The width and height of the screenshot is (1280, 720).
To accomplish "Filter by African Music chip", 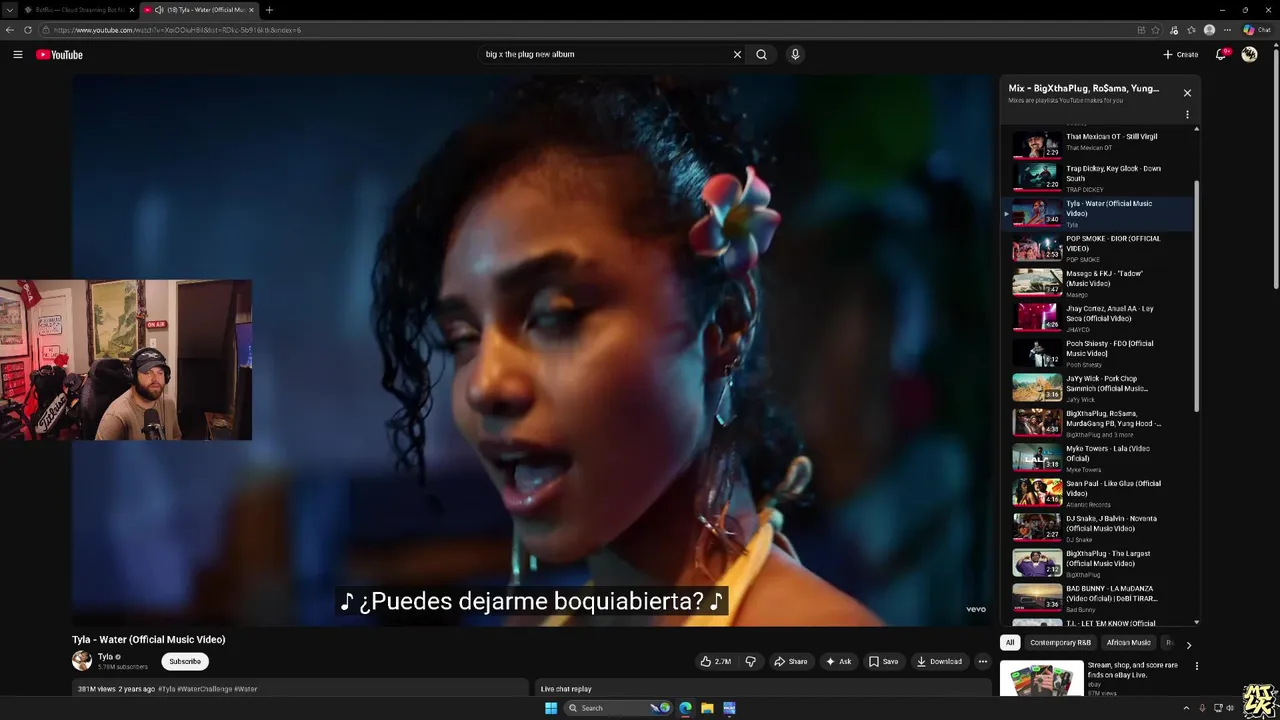I will coord(1128,643).
